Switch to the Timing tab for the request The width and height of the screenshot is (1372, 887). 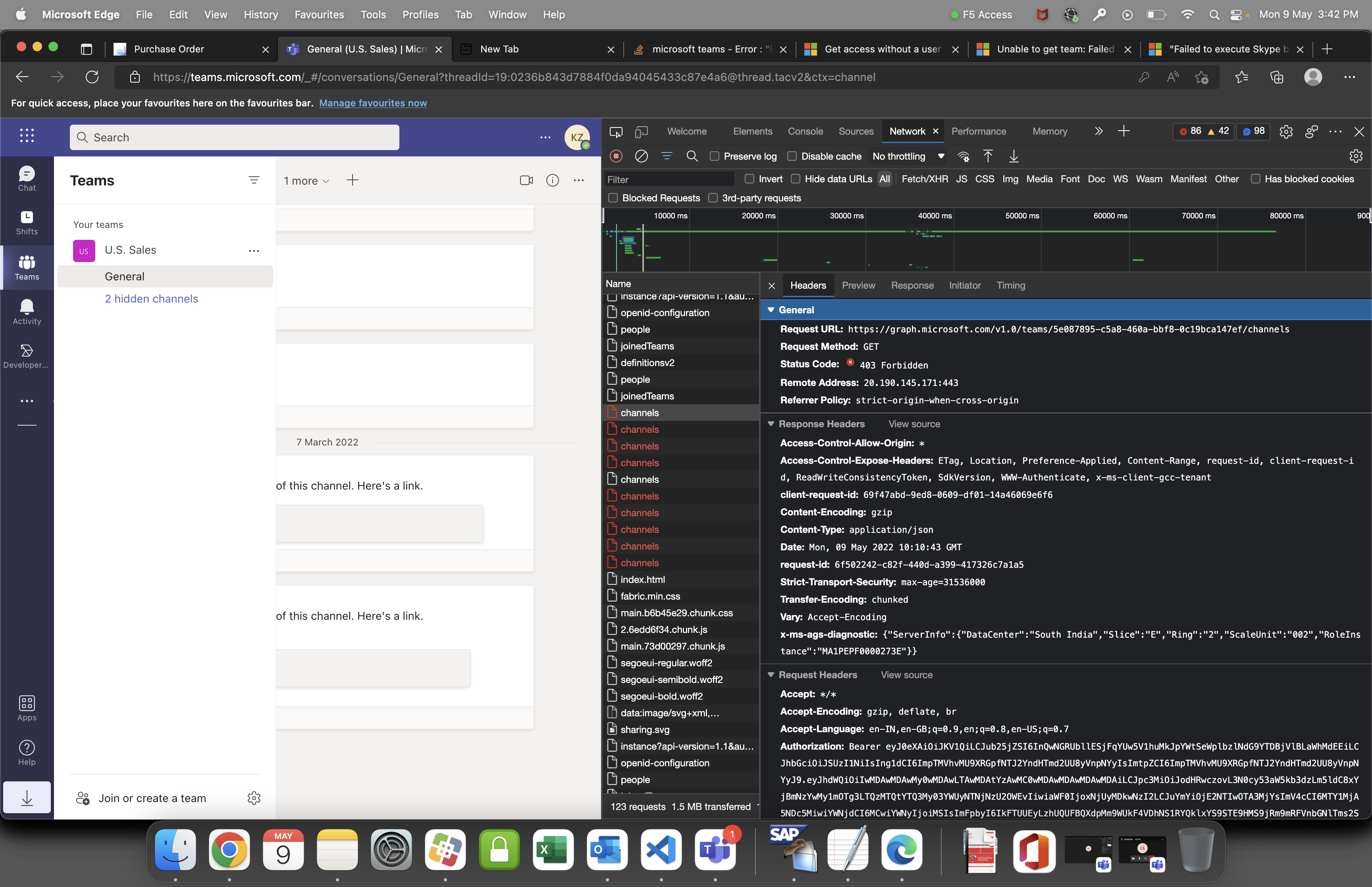tap(1010, 285)
